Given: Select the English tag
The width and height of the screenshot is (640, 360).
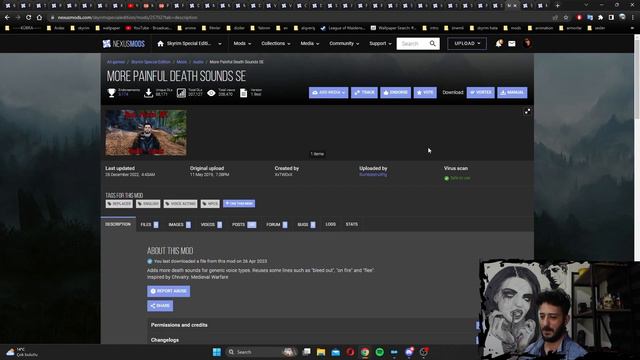Looking at the screenshot, I should 148,204.
